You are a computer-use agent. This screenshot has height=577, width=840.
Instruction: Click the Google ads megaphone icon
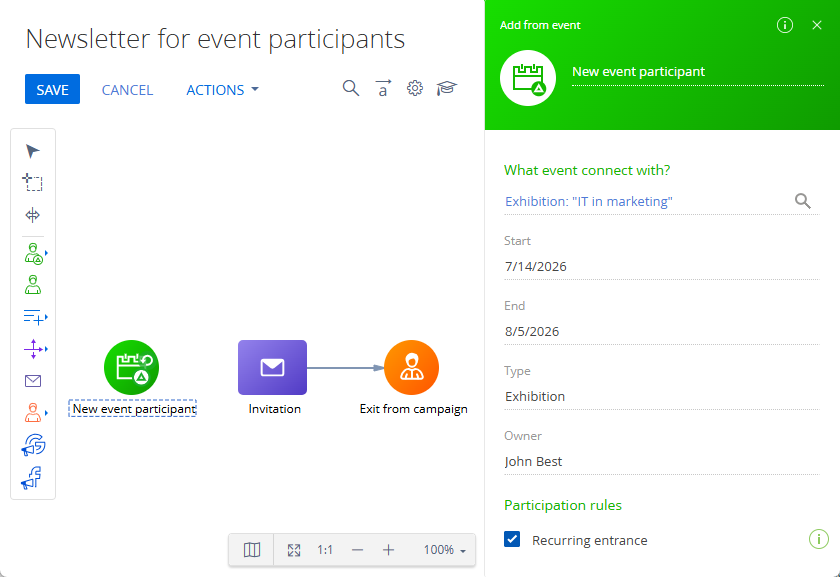pyautogui.click(x=33, y=445)
